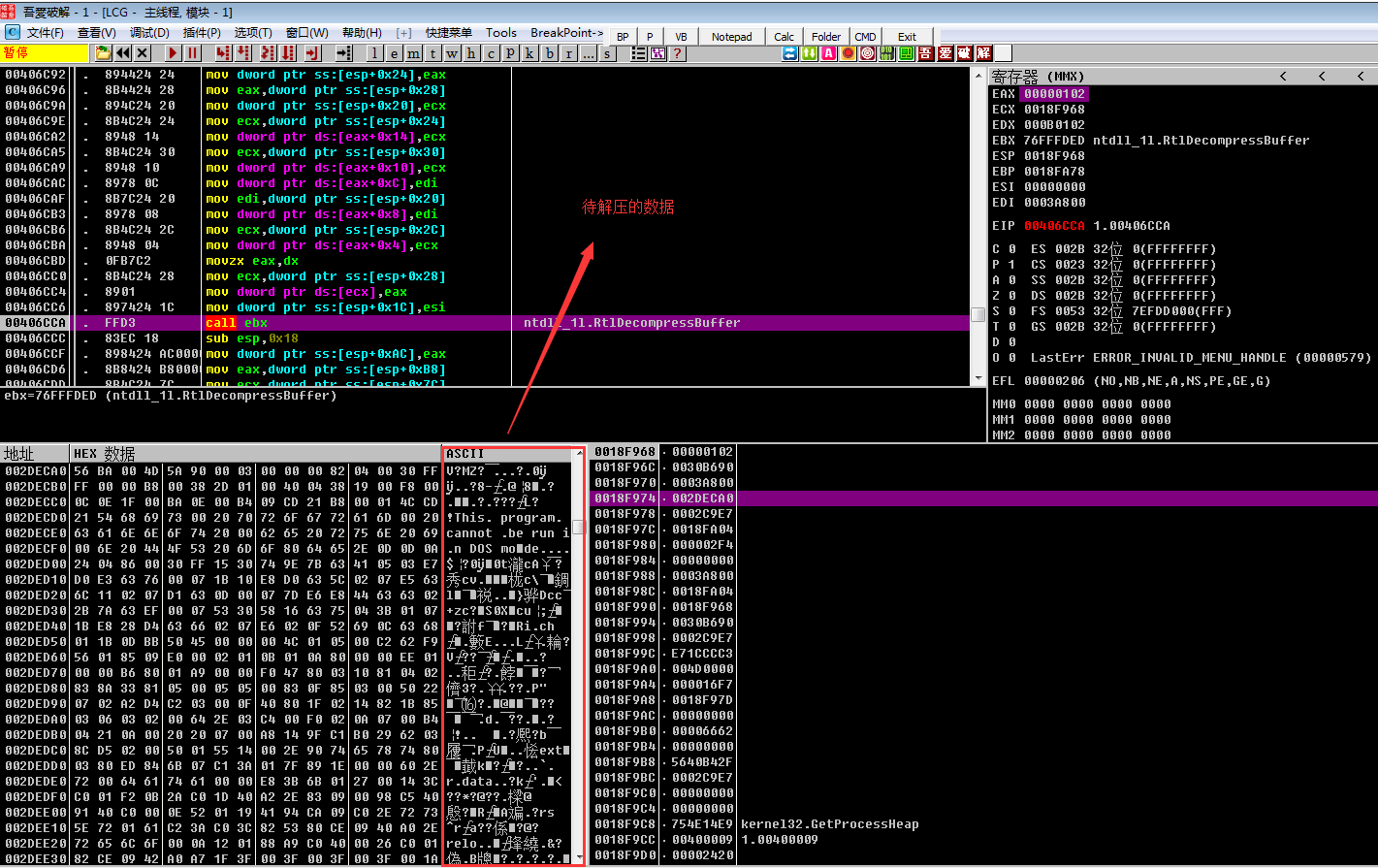
Task: Run the program with red play icon
Action: [x=173, y=53]
